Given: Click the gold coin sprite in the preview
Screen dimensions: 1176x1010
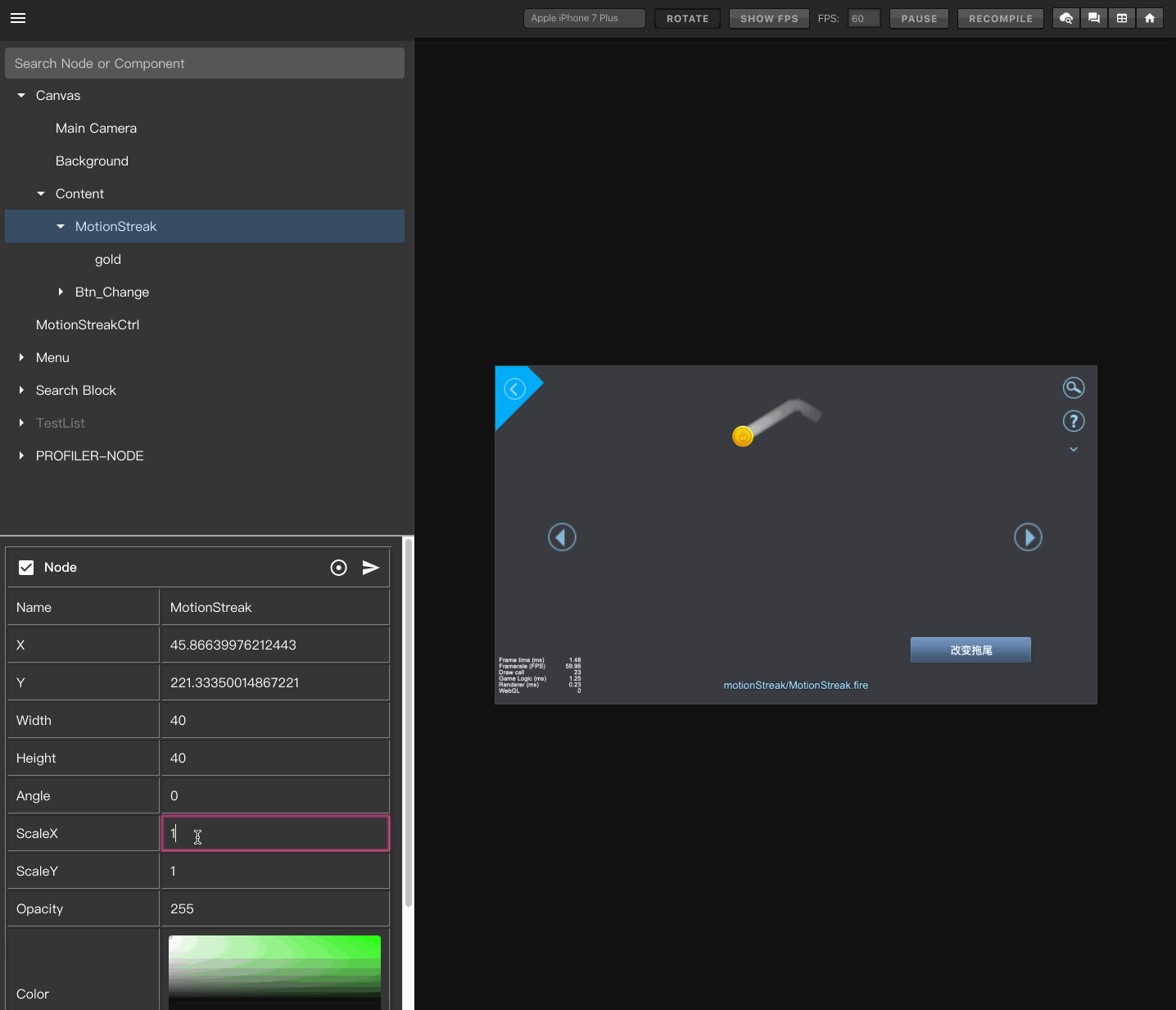Looking at the screenshot, I should pyautogui.click(x=743, y=437).
